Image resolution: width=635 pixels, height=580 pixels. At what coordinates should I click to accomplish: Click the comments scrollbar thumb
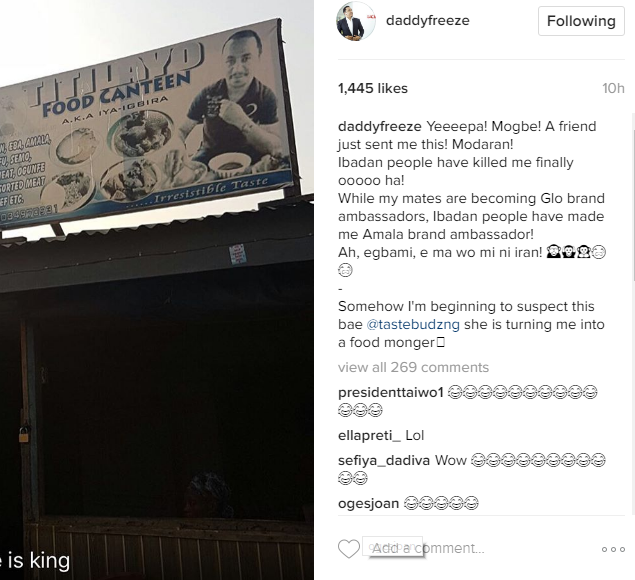coord(633,205)
